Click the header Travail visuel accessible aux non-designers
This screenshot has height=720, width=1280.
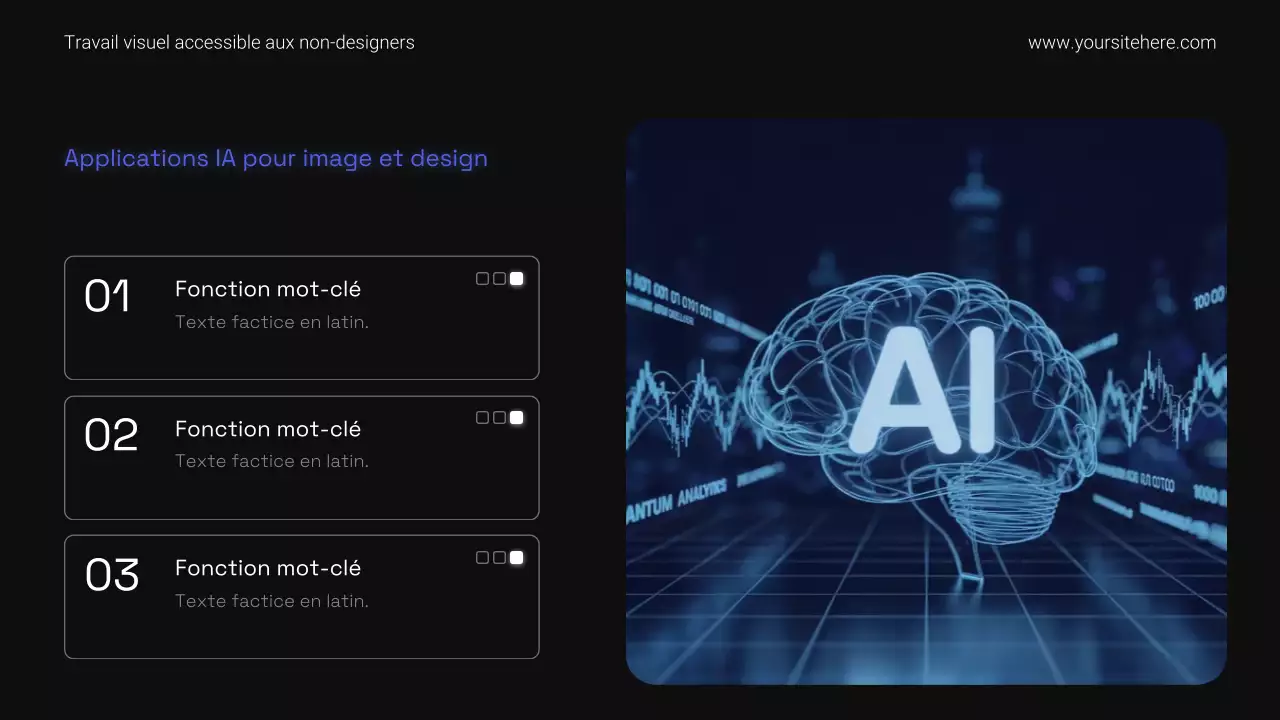pyautogui.click(x=239, y=42)
